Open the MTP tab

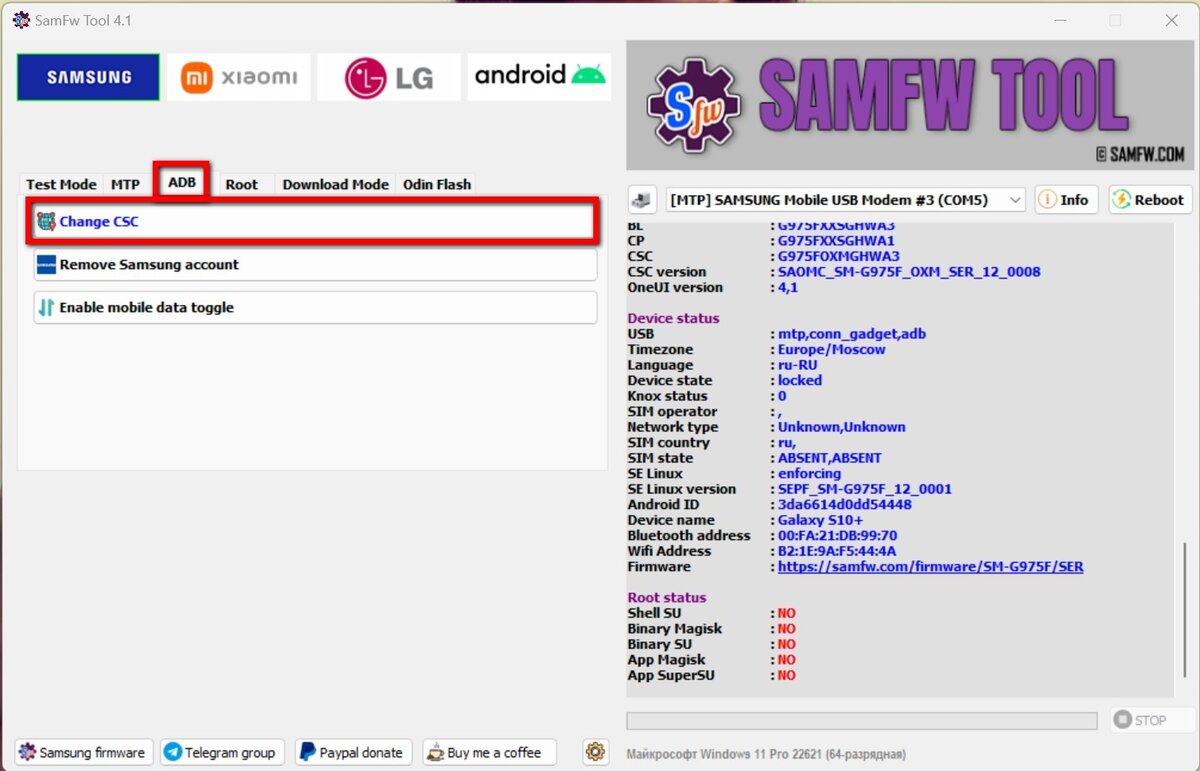coord(125,184)
